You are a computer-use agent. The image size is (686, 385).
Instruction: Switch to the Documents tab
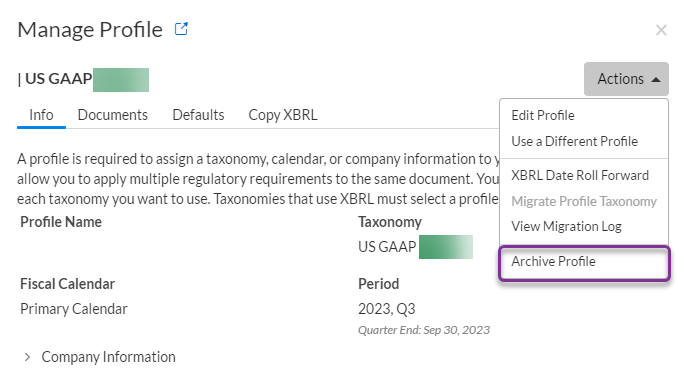pyautogui.click(x=112, y=115)
